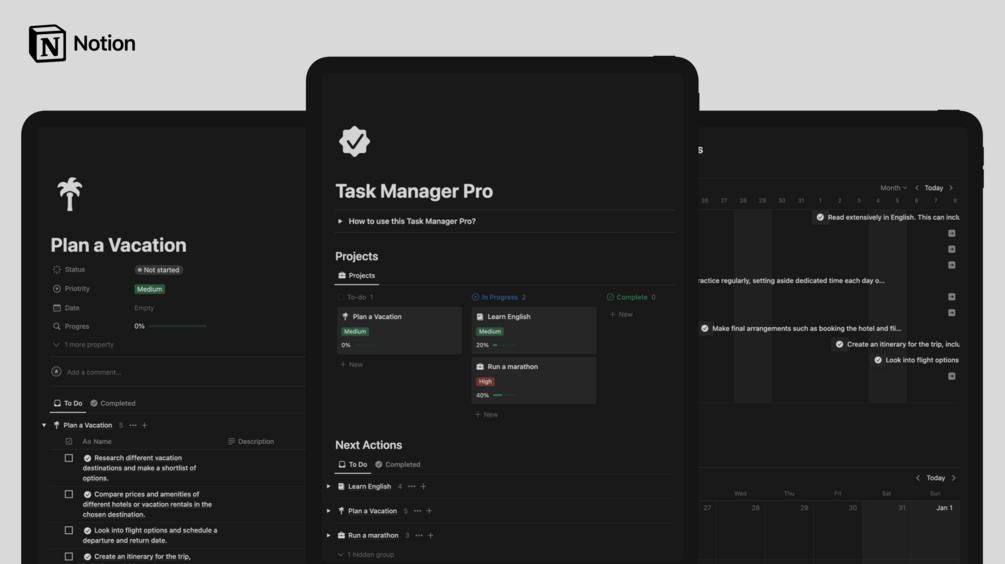Click New under the Complete column

click(x=621, y=315)
